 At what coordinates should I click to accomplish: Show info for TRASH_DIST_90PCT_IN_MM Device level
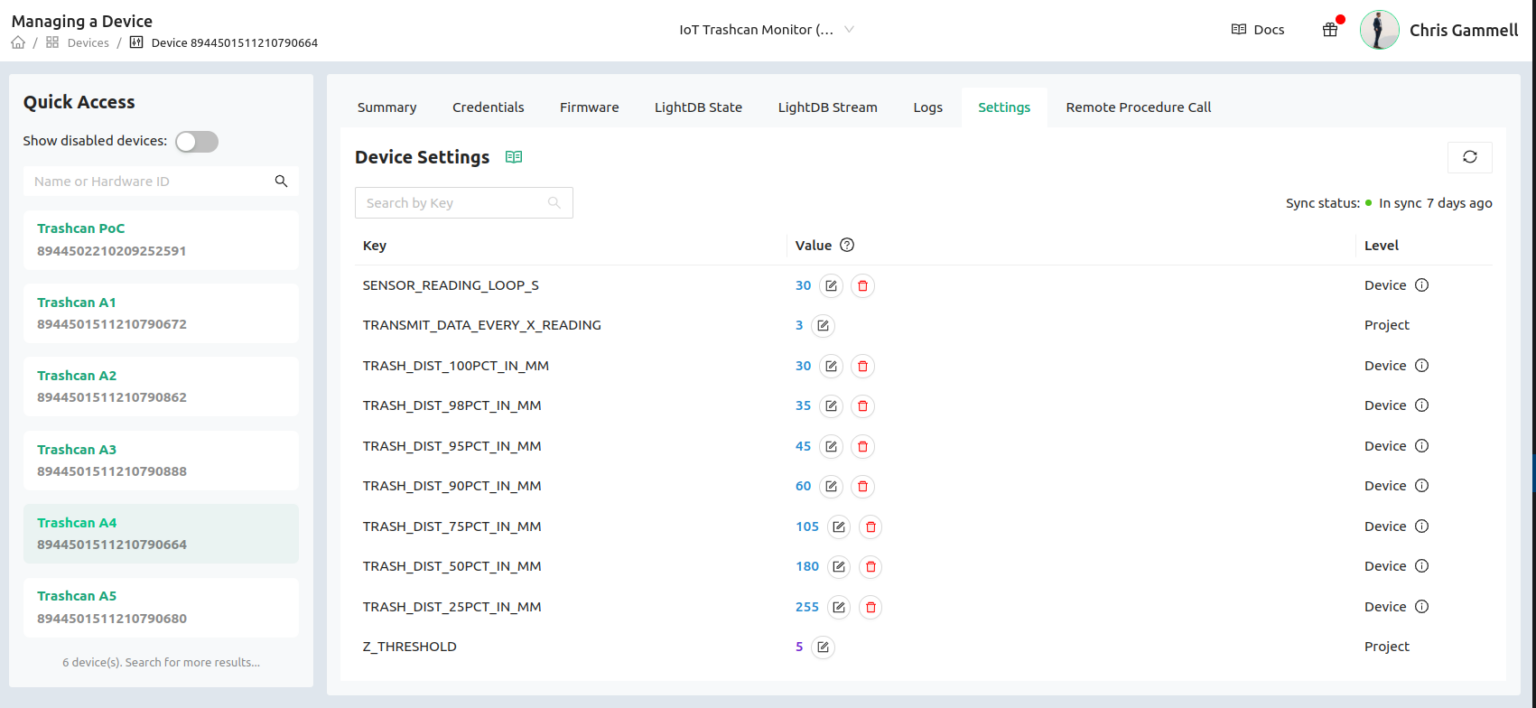pyautogui.click(x=1422, y=486)
